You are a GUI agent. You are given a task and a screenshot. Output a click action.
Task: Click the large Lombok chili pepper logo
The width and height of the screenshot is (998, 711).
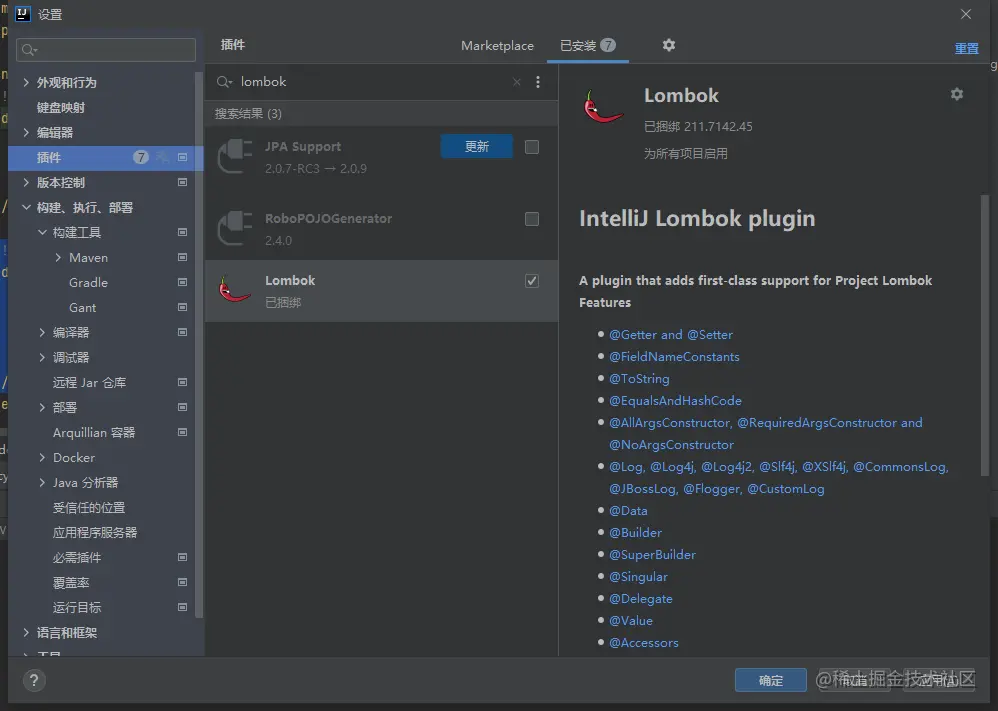pos(602,106)
